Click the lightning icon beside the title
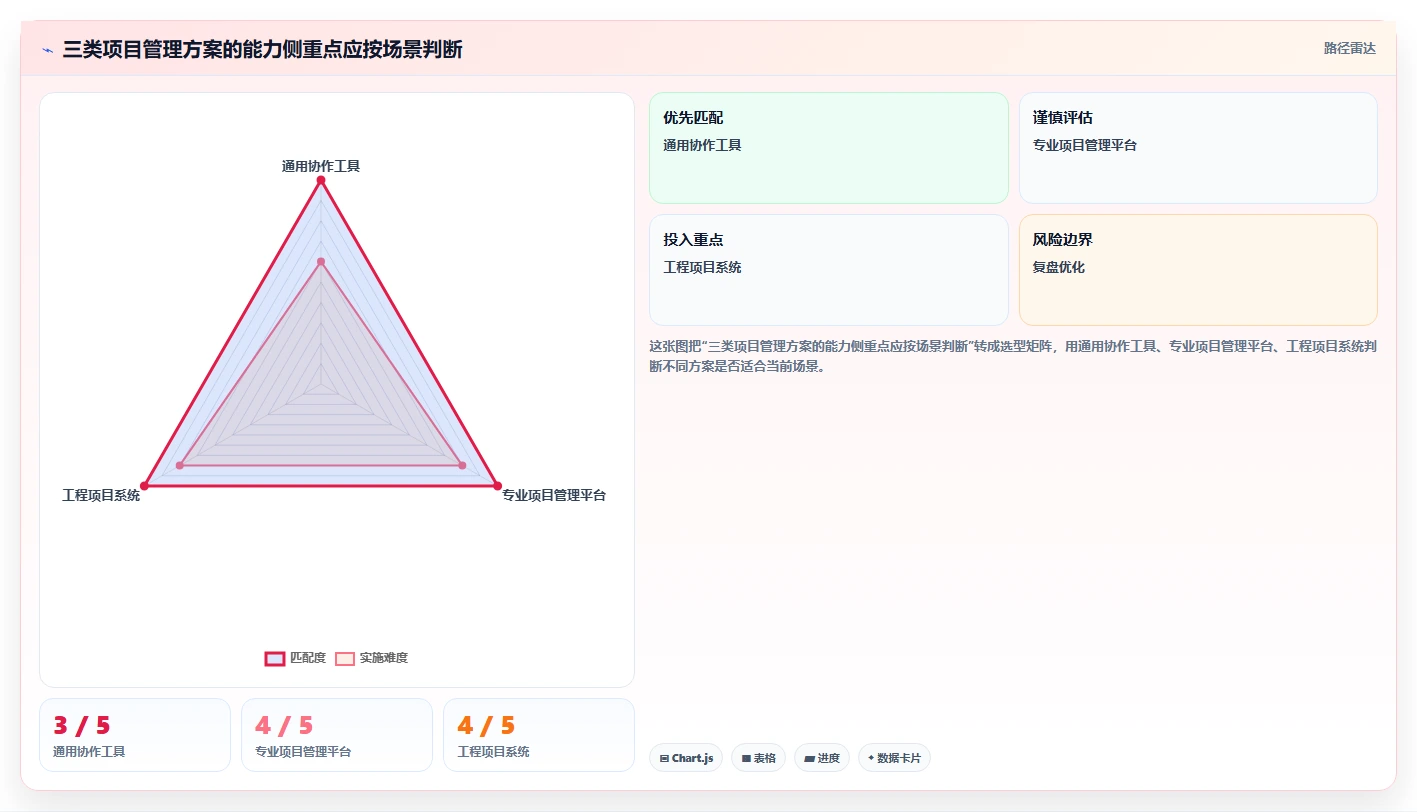 (48, 49)
